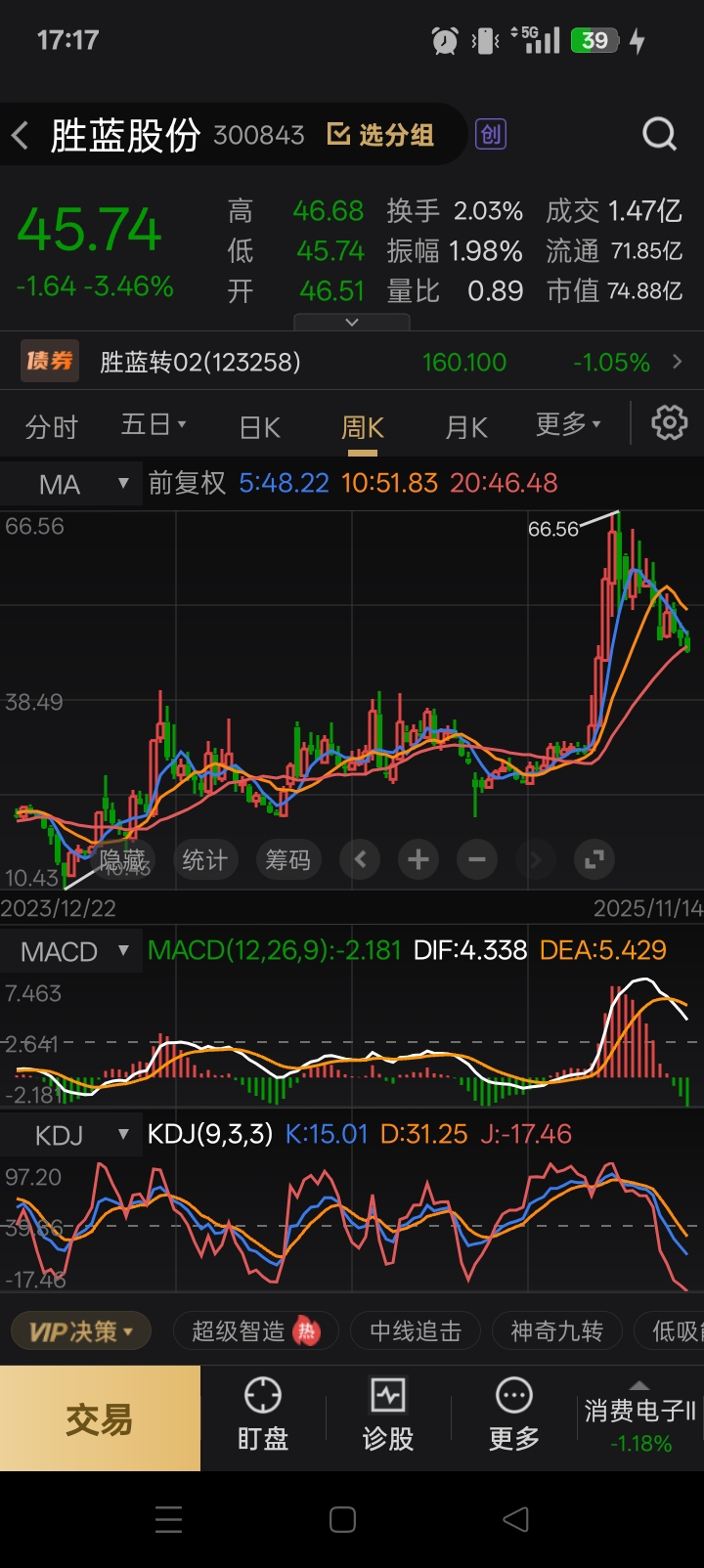This screenshot has width=704, height=1568.
Task: Zoom in chart with the plus button
Action: pos(418,860)
